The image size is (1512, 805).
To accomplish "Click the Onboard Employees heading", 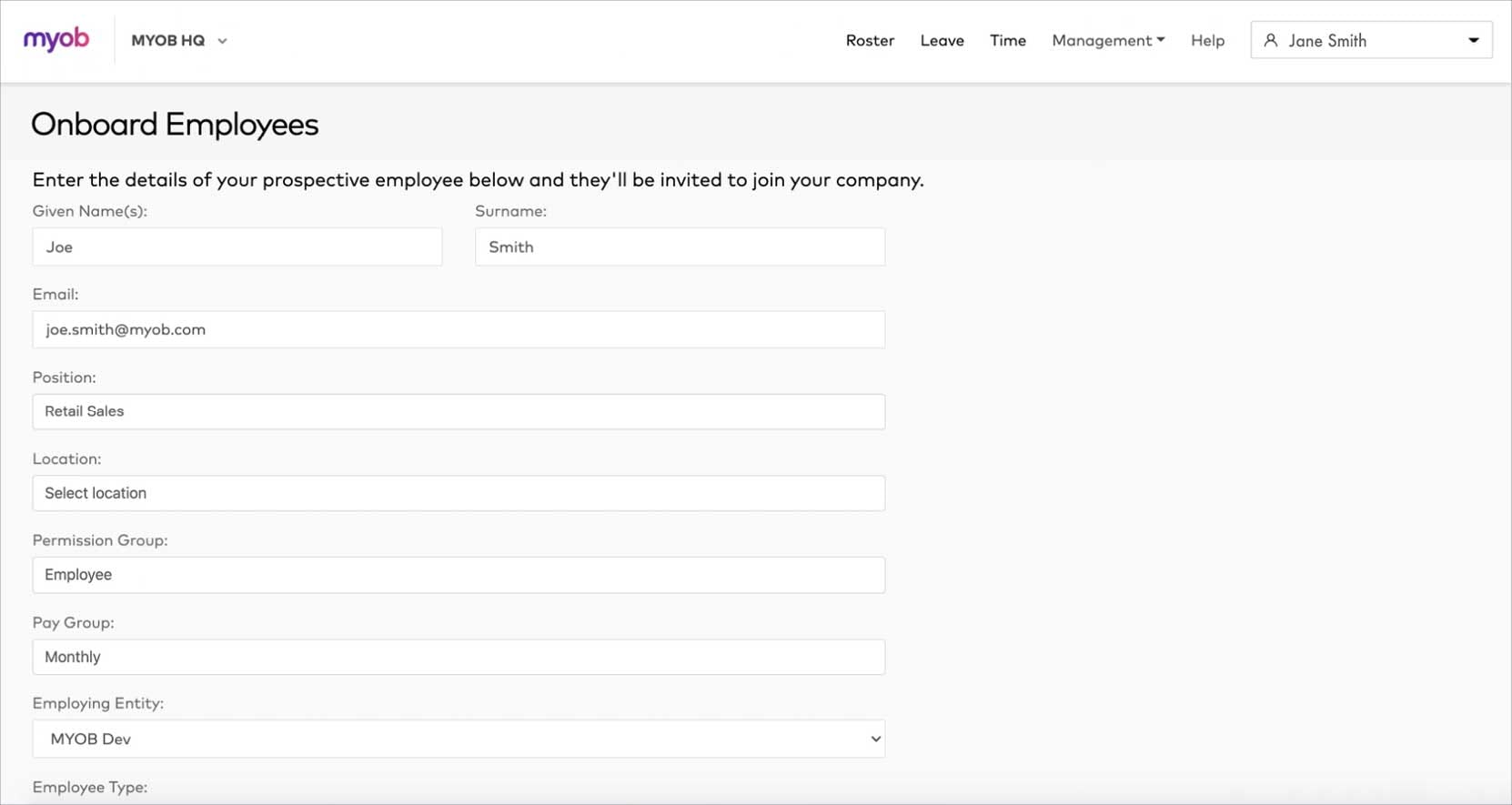I will 175,125.
